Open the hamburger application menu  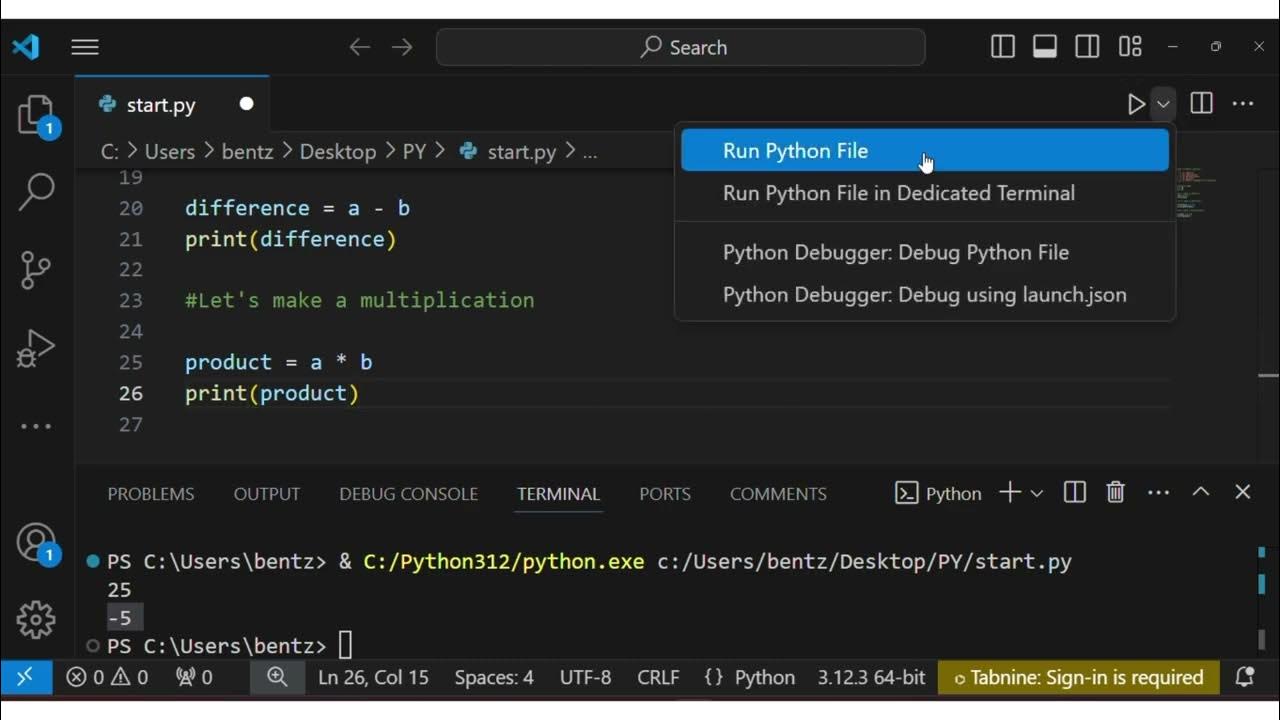(x=85, y=47)
